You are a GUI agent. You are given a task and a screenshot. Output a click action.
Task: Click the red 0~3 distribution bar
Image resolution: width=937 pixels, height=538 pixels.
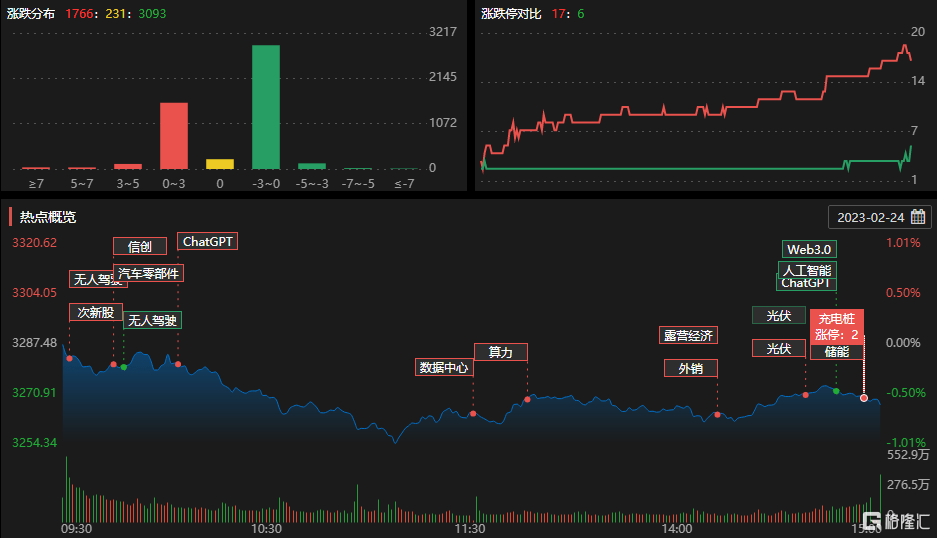click(174, 136)
